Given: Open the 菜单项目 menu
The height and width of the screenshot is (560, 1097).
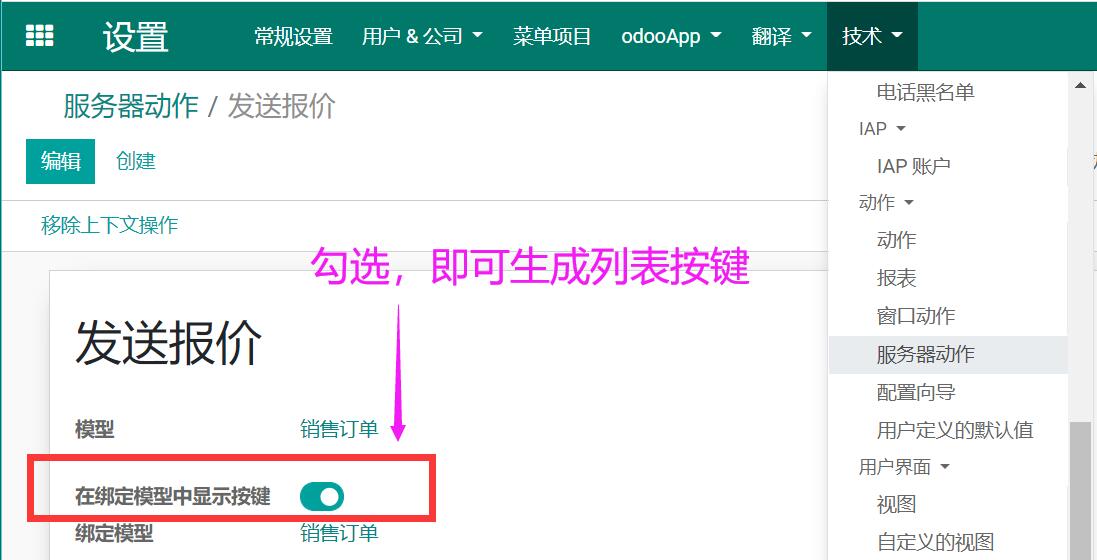Looking at the screenshot, I should click(x=552, y=36).
